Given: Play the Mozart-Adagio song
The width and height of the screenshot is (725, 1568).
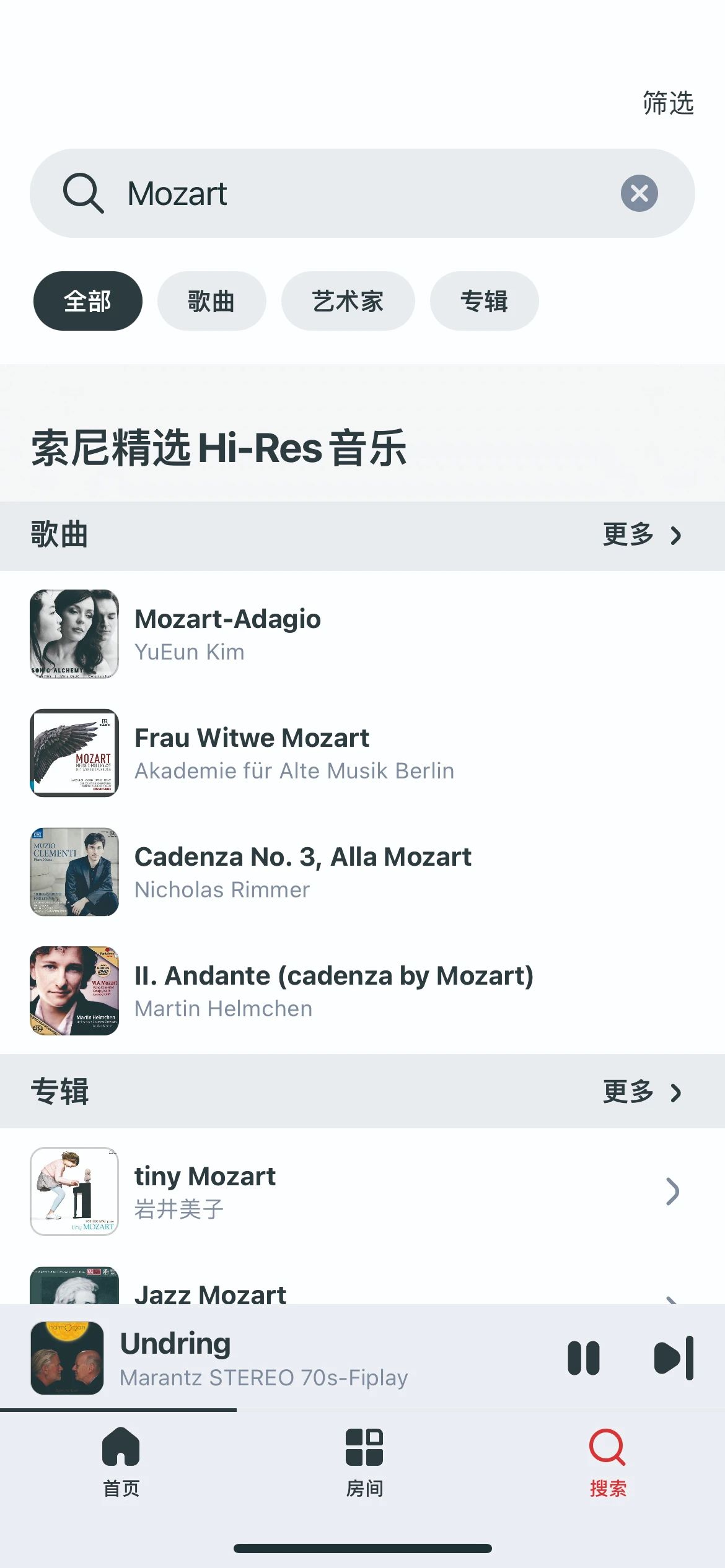Looking at the screenshot, I should [227, 619].
